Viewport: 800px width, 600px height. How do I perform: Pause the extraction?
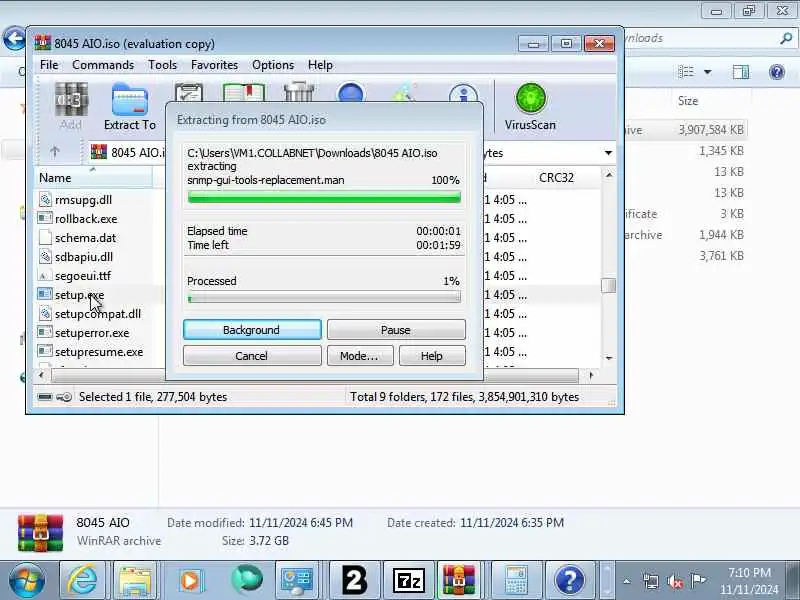pos(396,330)
